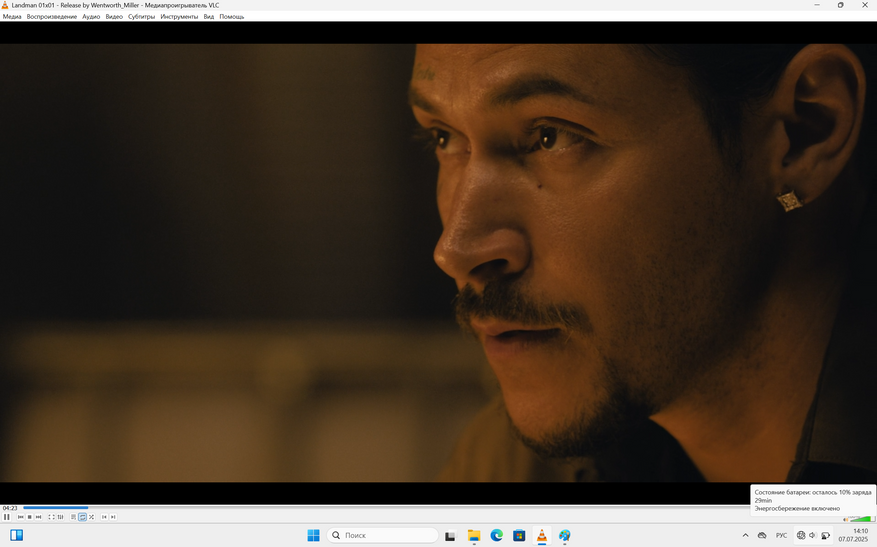Toggle fullscreen video mode
Viewport: 877px width, 547px height.
pyautogui.click(x=51, y=517)
